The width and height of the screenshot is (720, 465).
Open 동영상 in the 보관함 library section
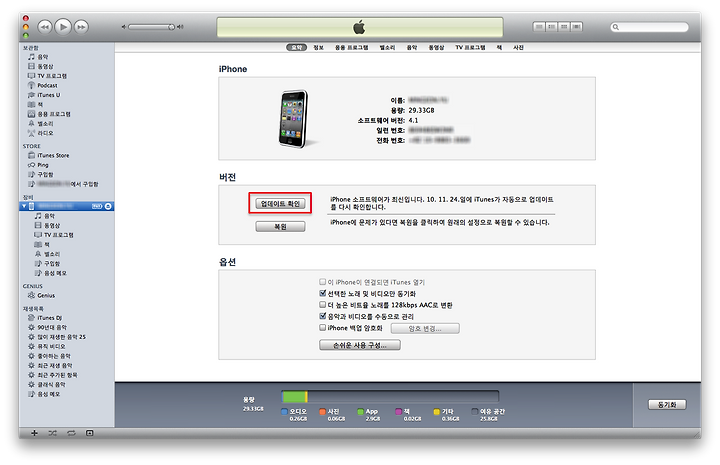coord(40,67)
